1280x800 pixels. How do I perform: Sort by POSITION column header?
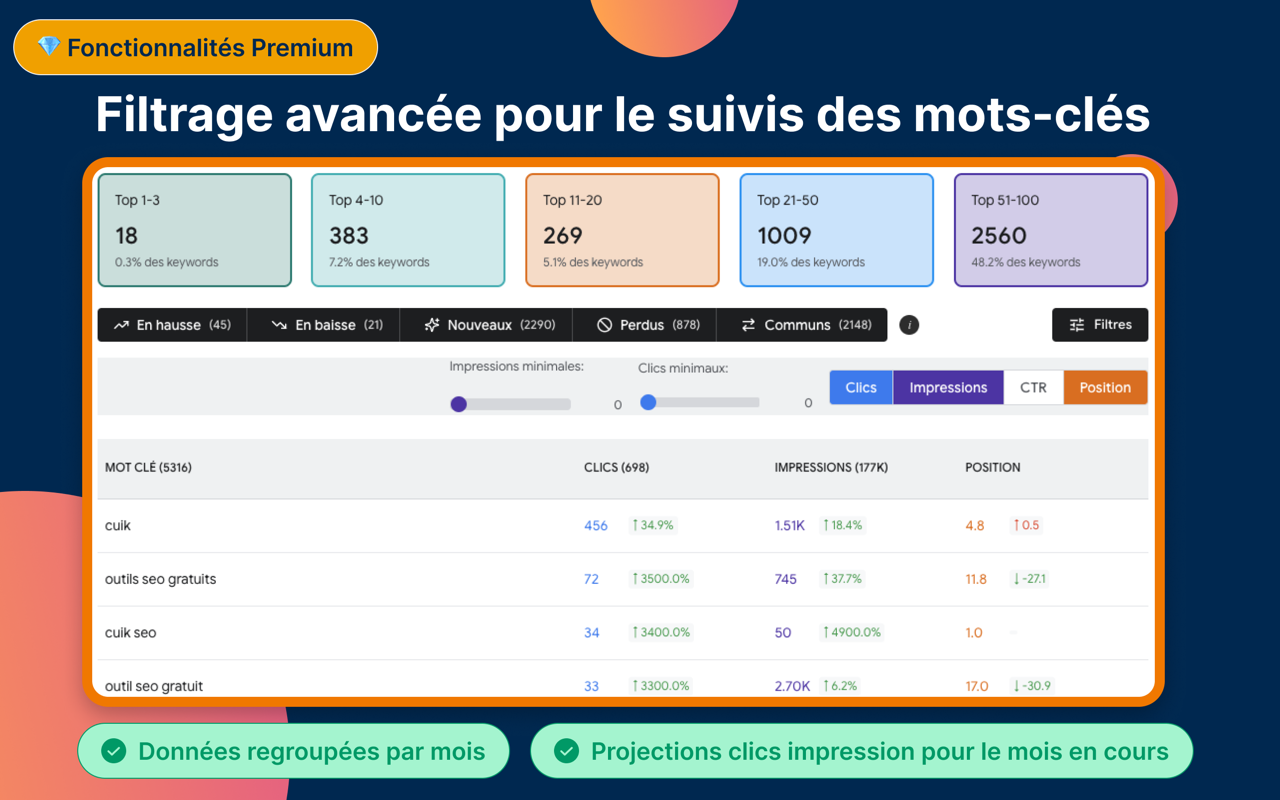click(x=993, y=468)
